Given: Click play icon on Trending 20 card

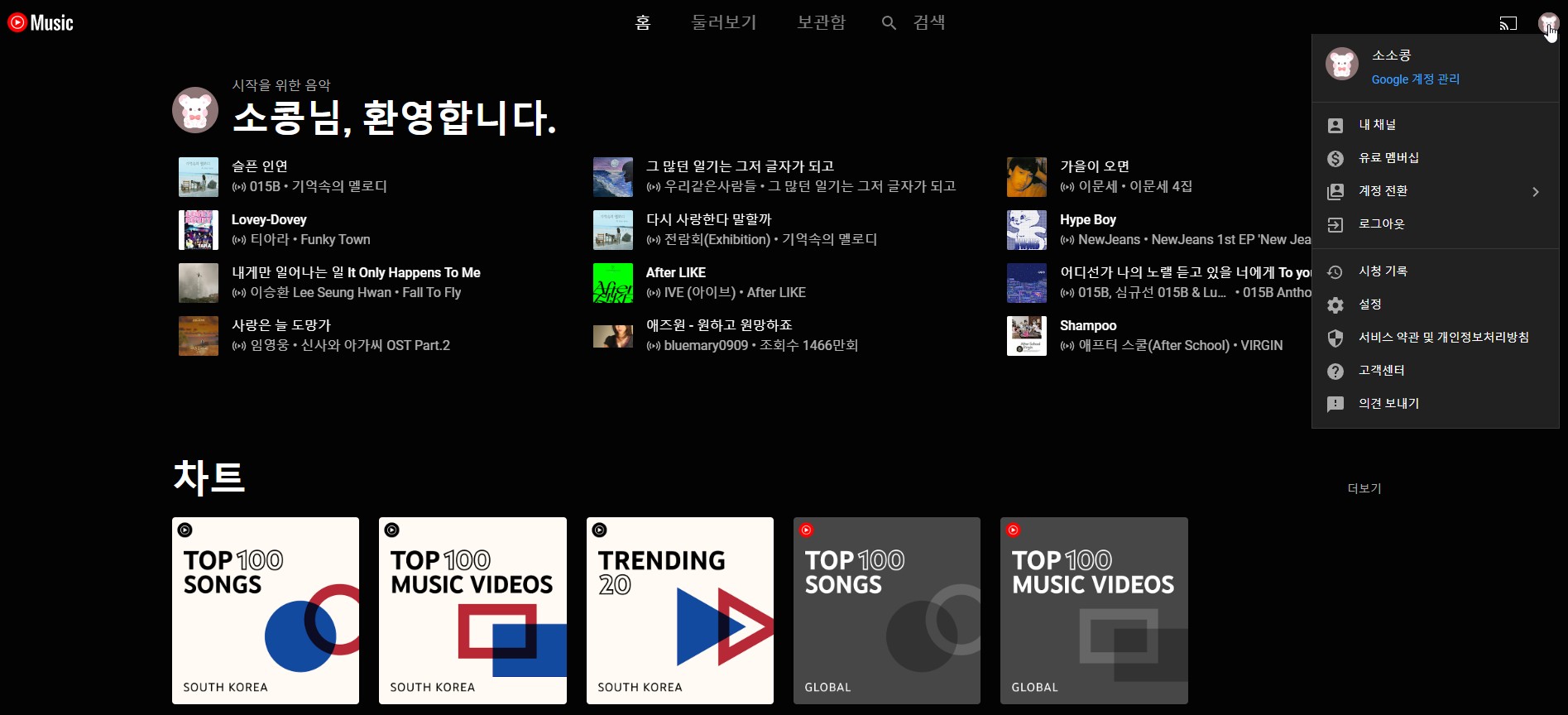Looking at the screenshot, I should coord(600,530).
